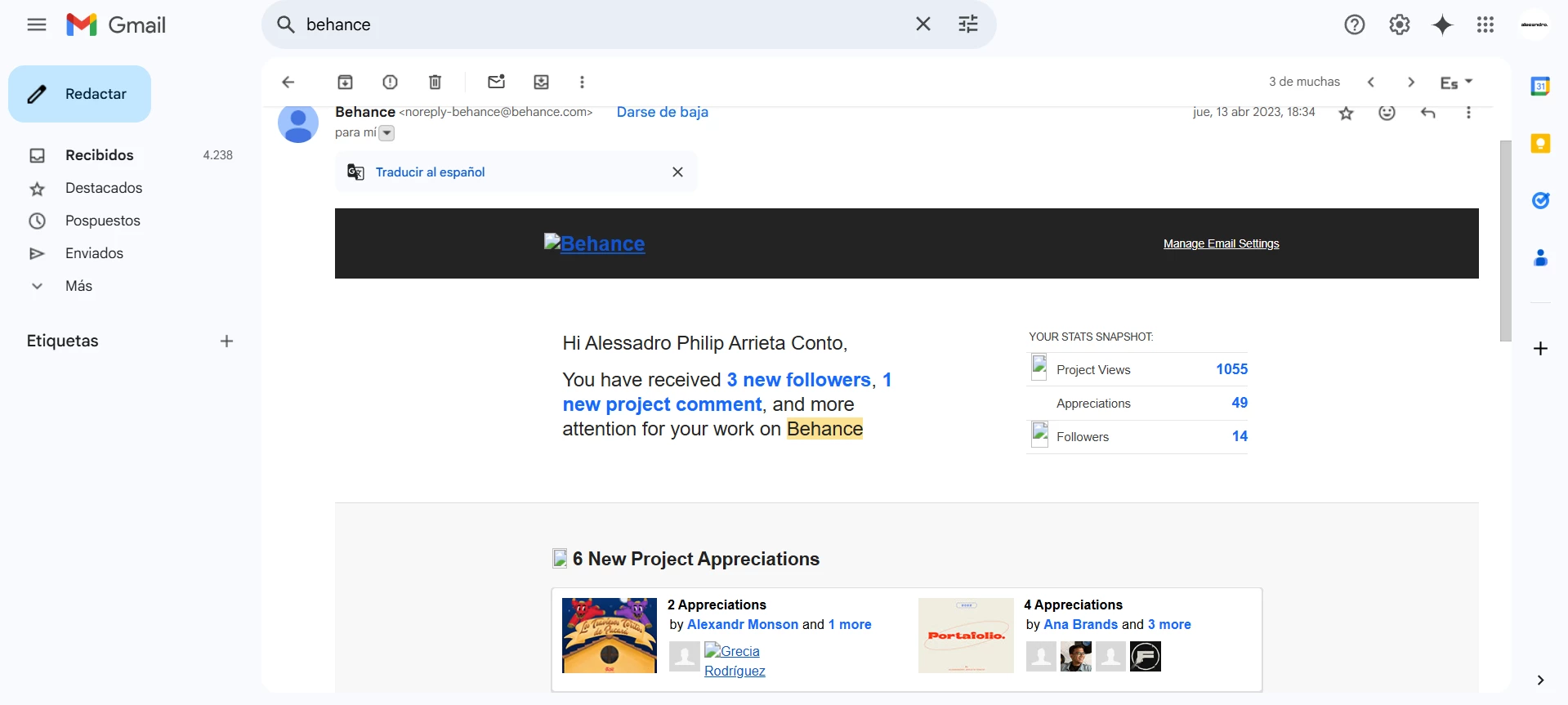Star this Behance email

(1347, 113)
